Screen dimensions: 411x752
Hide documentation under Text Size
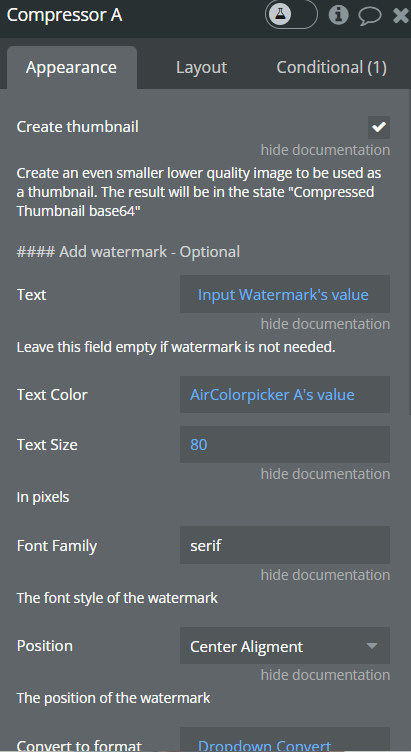pos(325,474)
